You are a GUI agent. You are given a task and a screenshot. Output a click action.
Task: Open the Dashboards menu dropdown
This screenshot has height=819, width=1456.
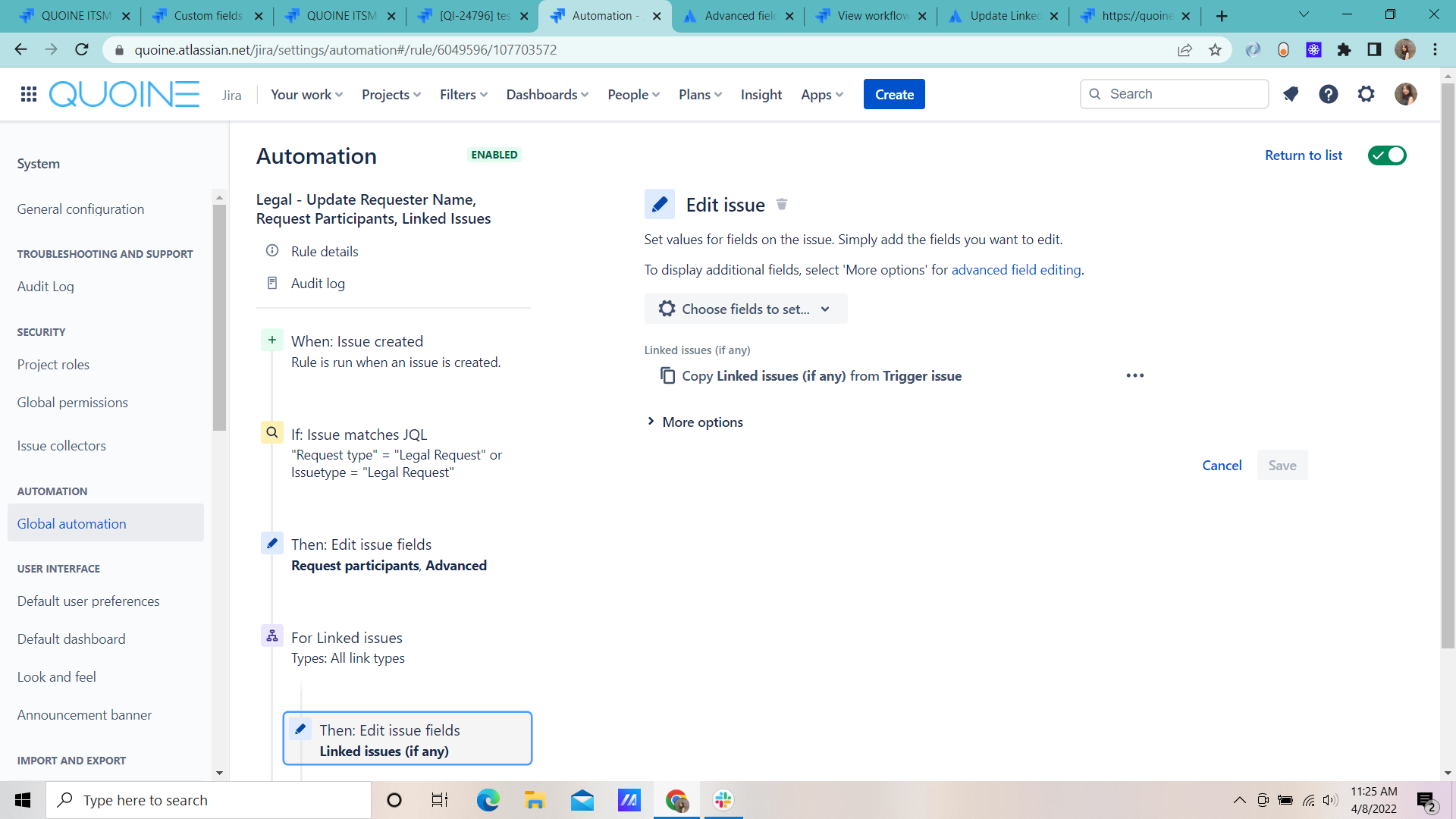pos(547,95)
